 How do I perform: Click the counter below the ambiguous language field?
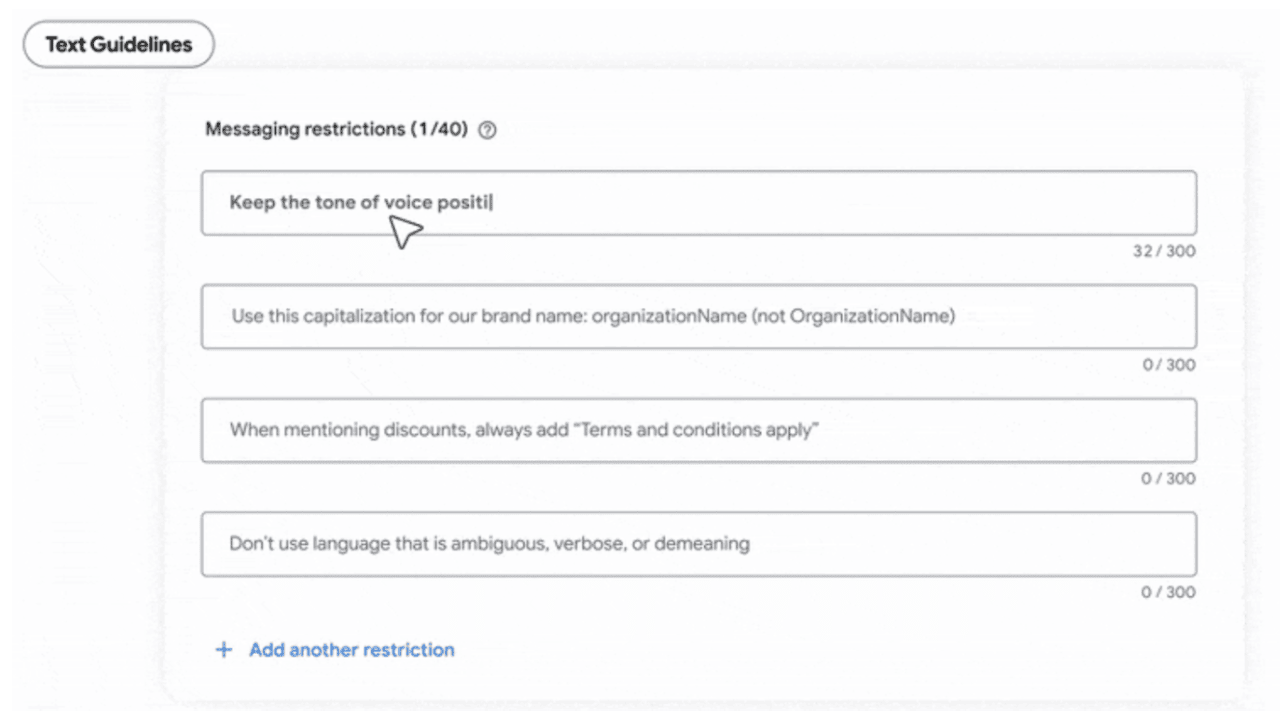click(x=1168, y=592)
